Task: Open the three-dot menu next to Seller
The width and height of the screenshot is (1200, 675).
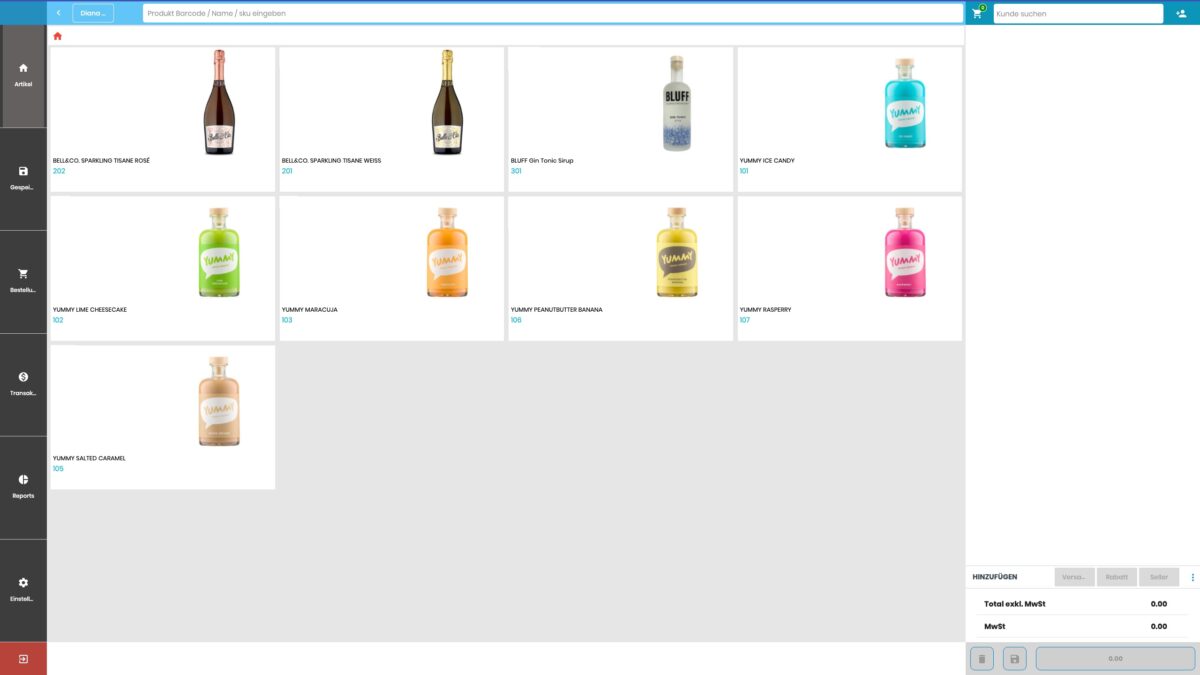Action: point(1192,576)
